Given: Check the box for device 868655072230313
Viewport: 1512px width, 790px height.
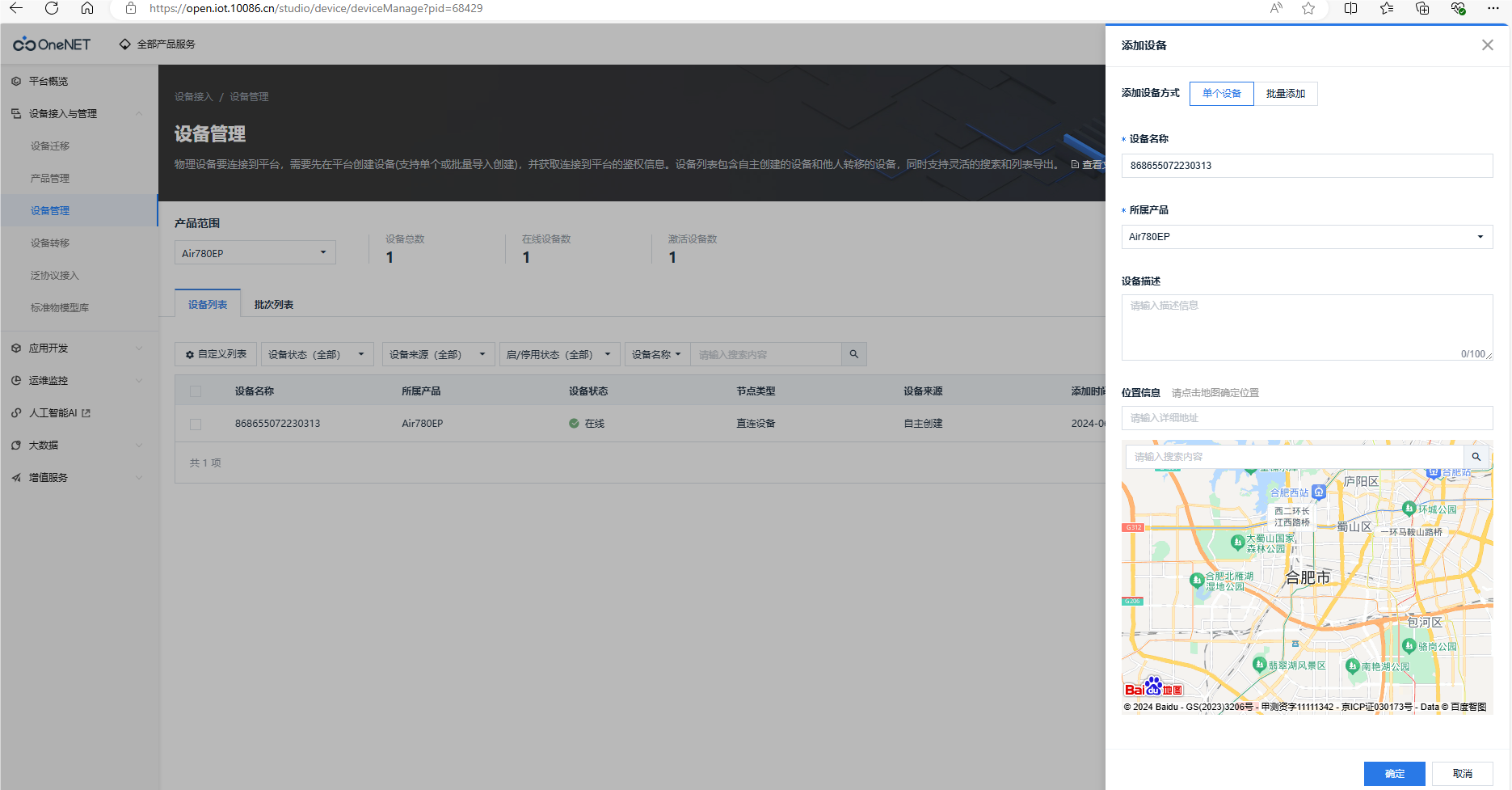Looking at the screenshot, I should [x=196, y=424].
